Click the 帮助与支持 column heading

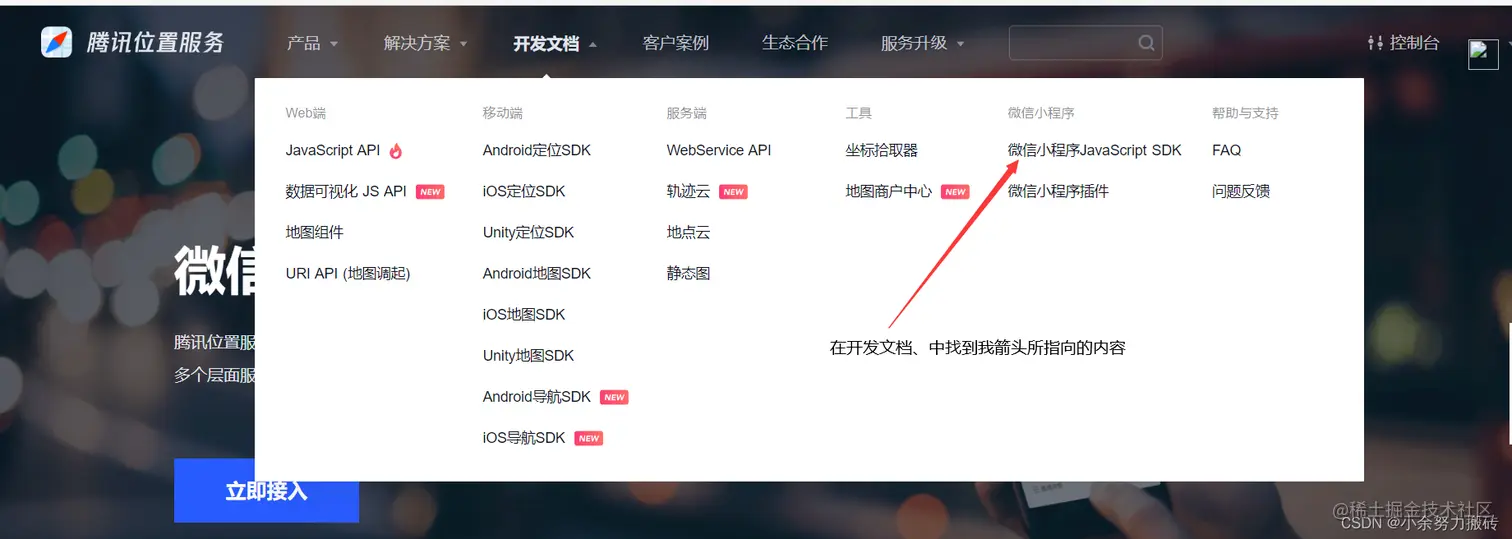point(1245,113)
